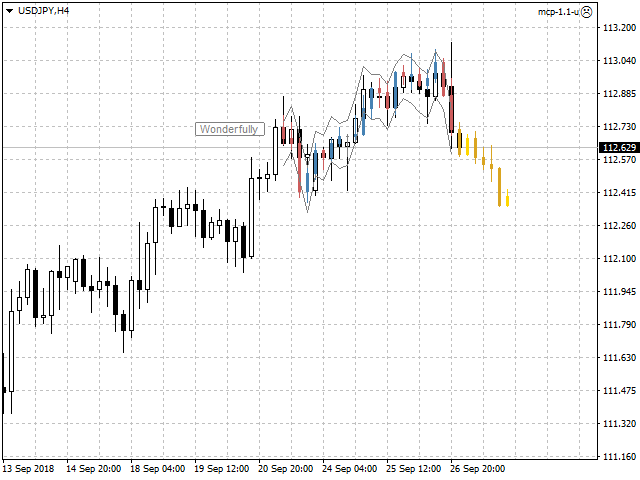This screenshot has height=480, width=640.
Task: Click the USDJPY,H4 symbol title text
Action: click(44, 10)
